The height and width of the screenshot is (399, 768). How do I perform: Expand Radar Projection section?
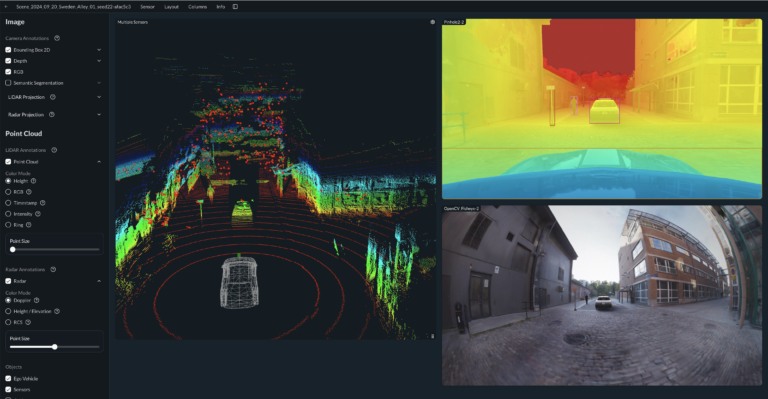99,115
